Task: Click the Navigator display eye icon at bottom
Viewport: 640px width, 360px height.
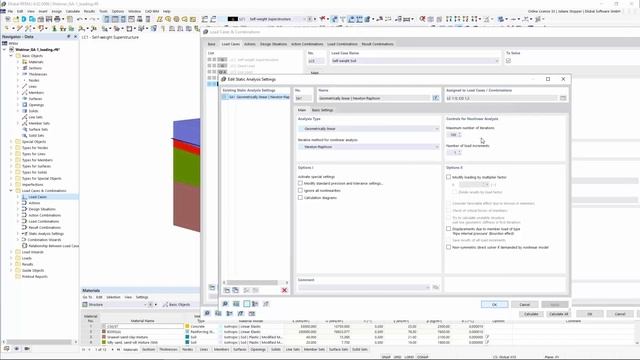Action: point(17,349)
